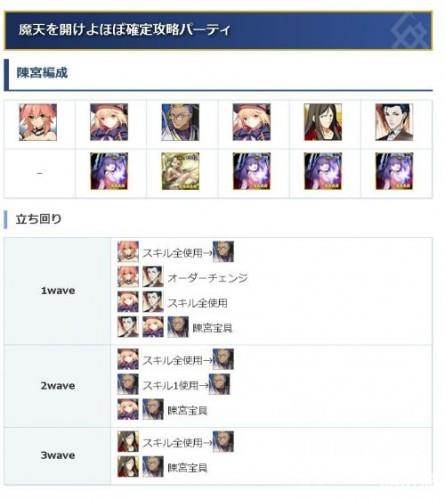Click the 陳宮編成 section heading
Screen dimensions: 445x500
point(42,73)
